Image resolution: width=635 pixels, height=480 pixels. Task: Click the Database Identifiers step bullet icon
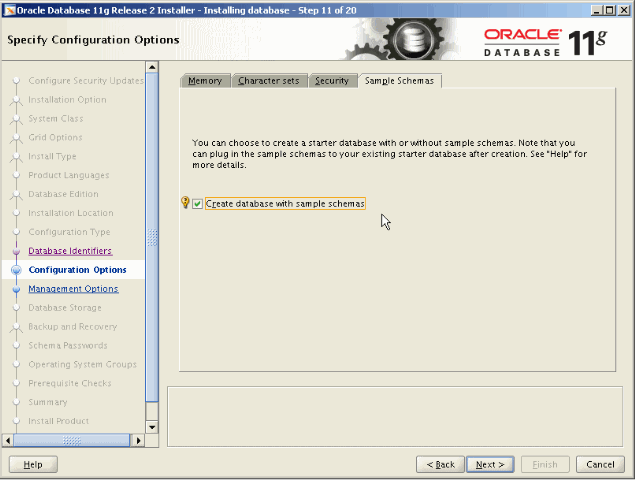(16, 252)
